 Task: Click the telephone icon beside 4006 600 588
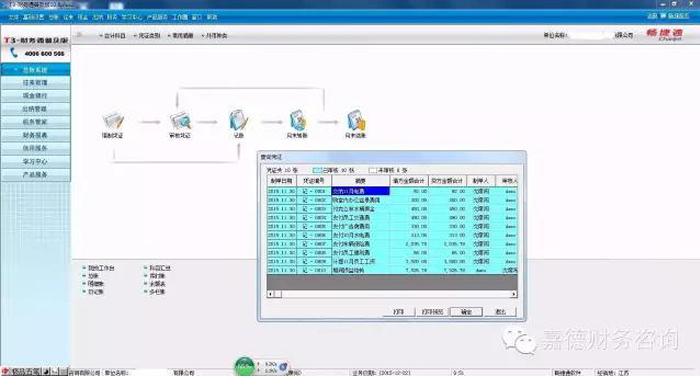pyautogui.click(x=14, y=53)
